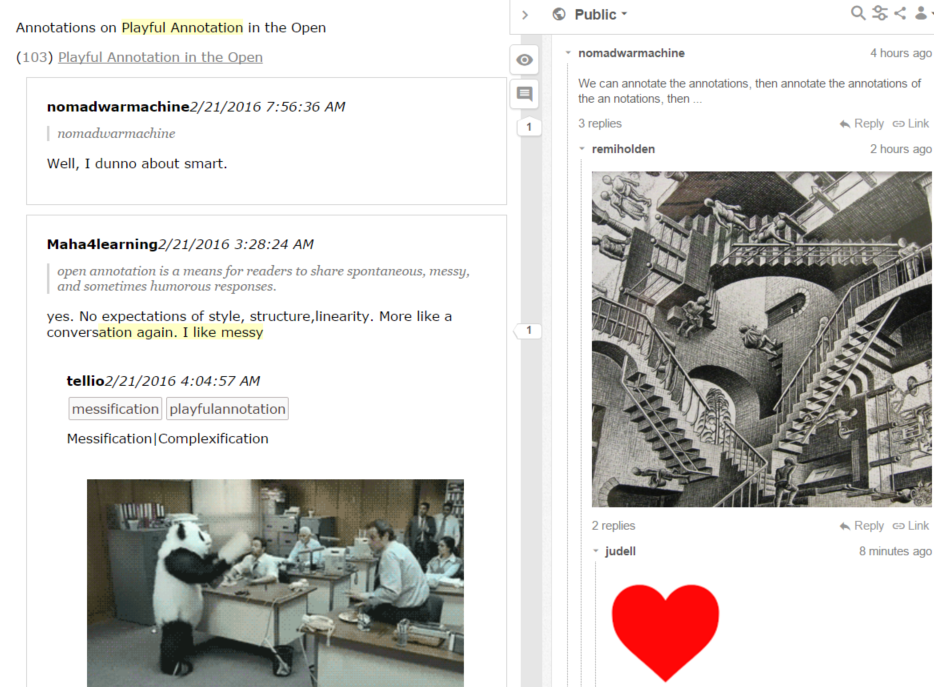
Task: Open the search magnifier in the sidebar
Action: (x=858, y=13)
